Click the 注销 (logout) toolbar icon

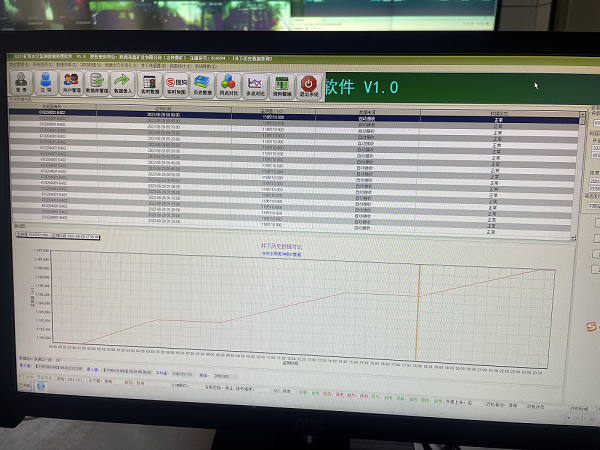46,84
